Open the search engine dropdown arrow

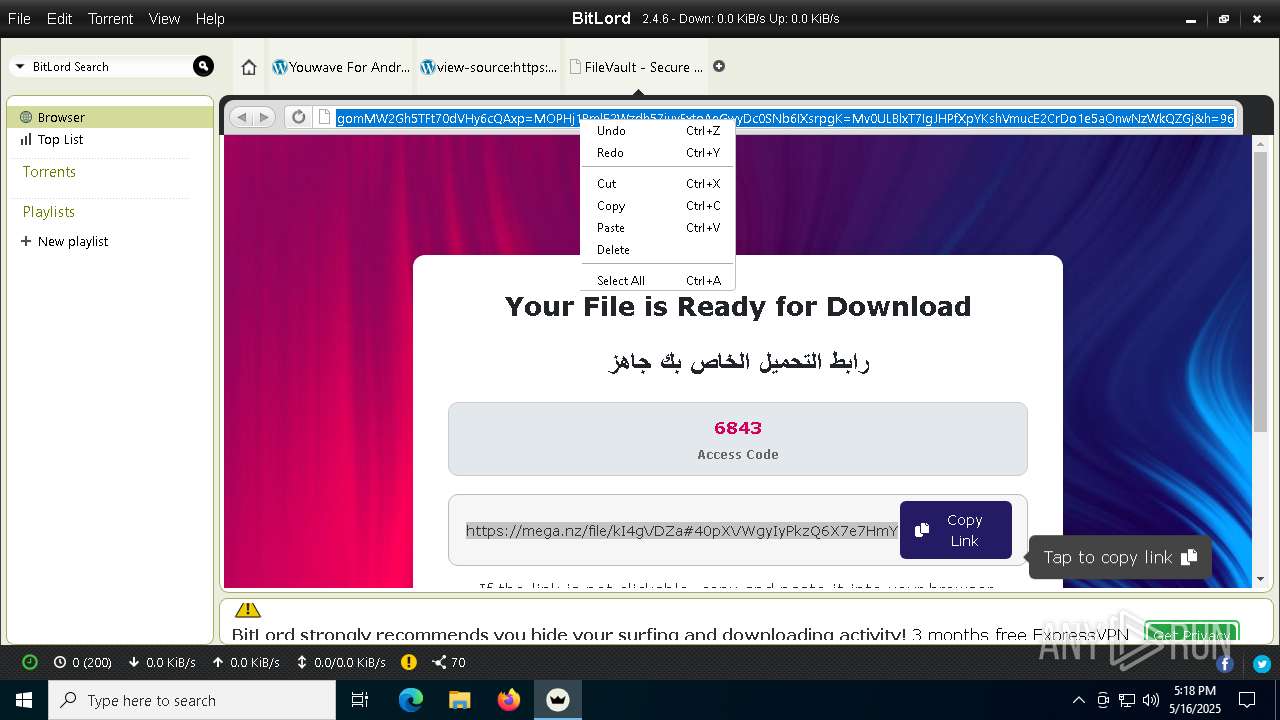coord(20,67)
